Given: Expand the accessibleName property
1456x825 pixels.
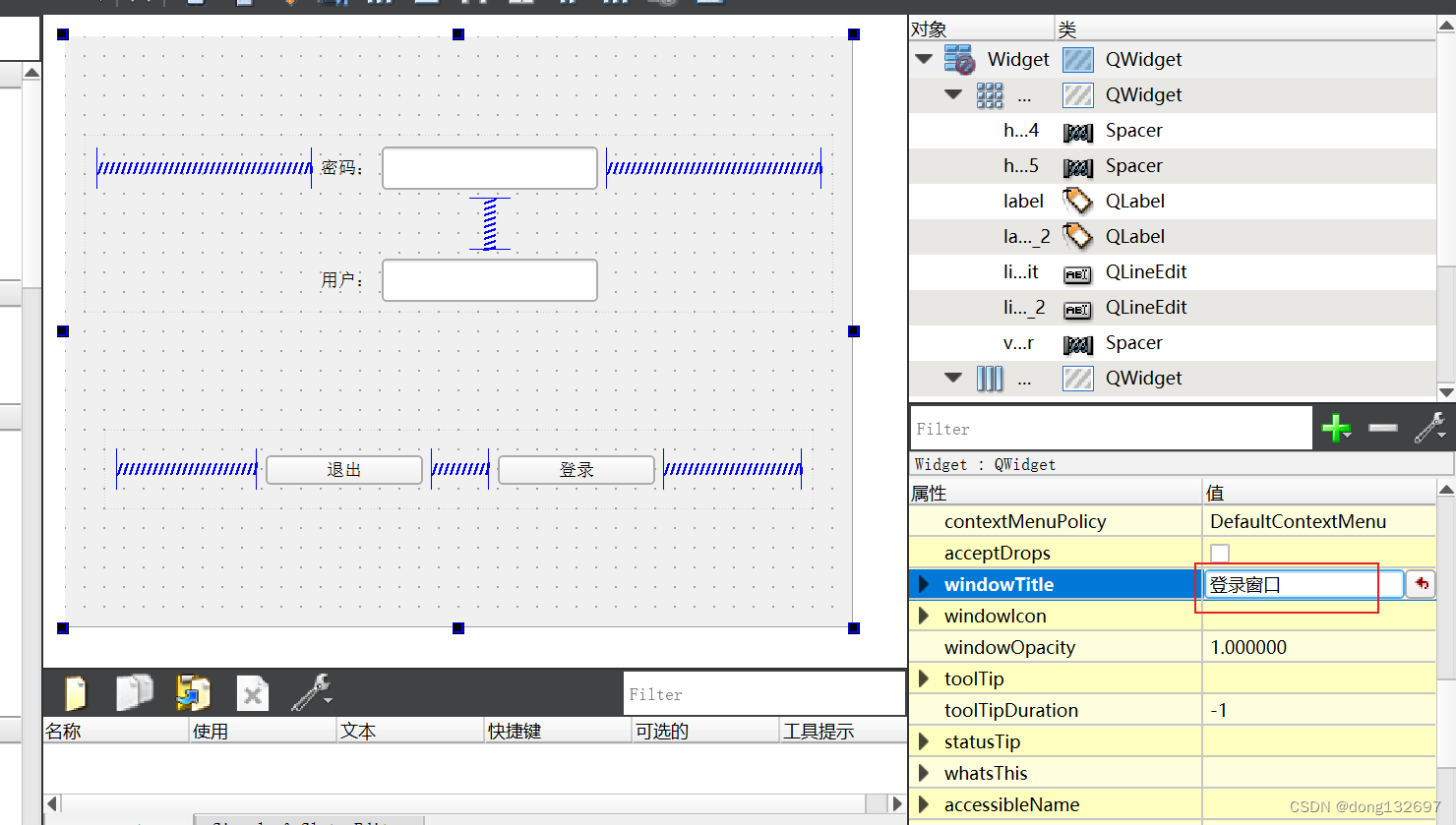Looking at the screenshot, I should [x=923, y=804].
